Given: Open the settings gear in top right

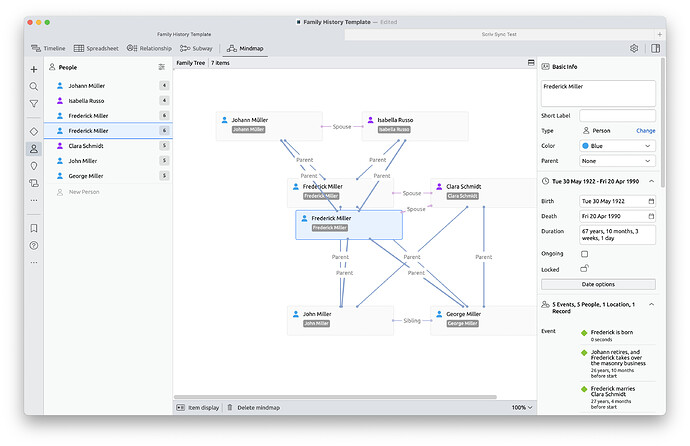Looking at the screenshot, I should pos(634,48).
